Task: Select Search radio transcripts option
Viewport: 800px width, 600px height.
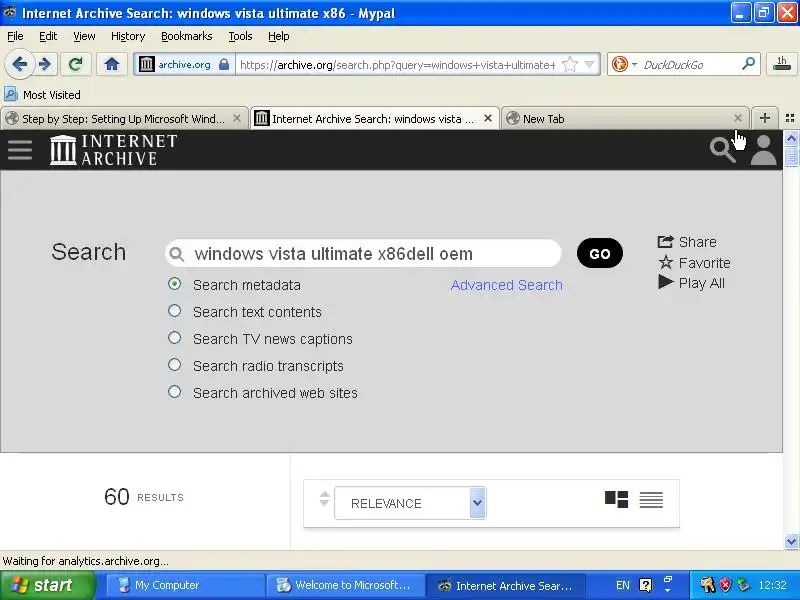Action: [x=174, y=365]
